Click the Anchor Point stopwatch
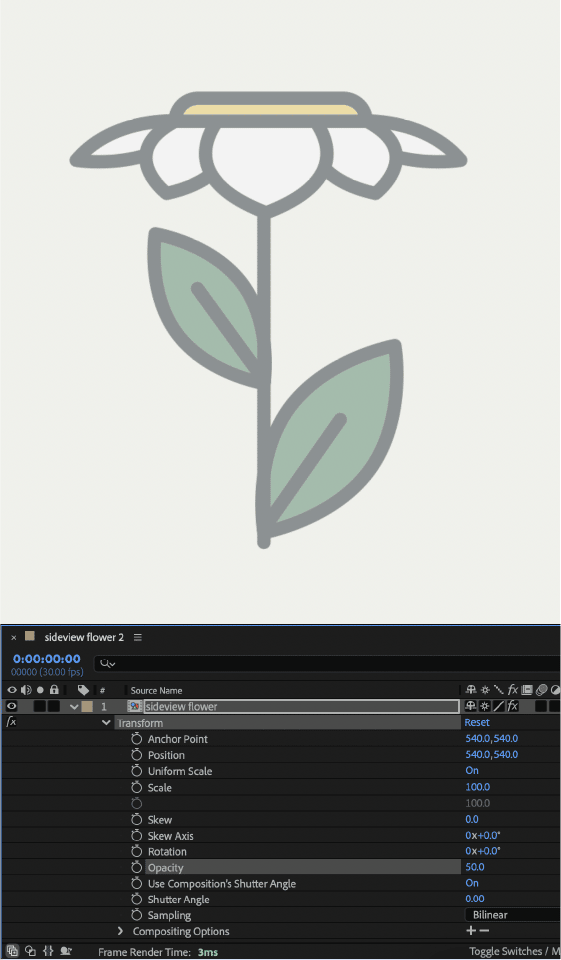This screenshot has height=960, width=561. (x=137, y=738)
